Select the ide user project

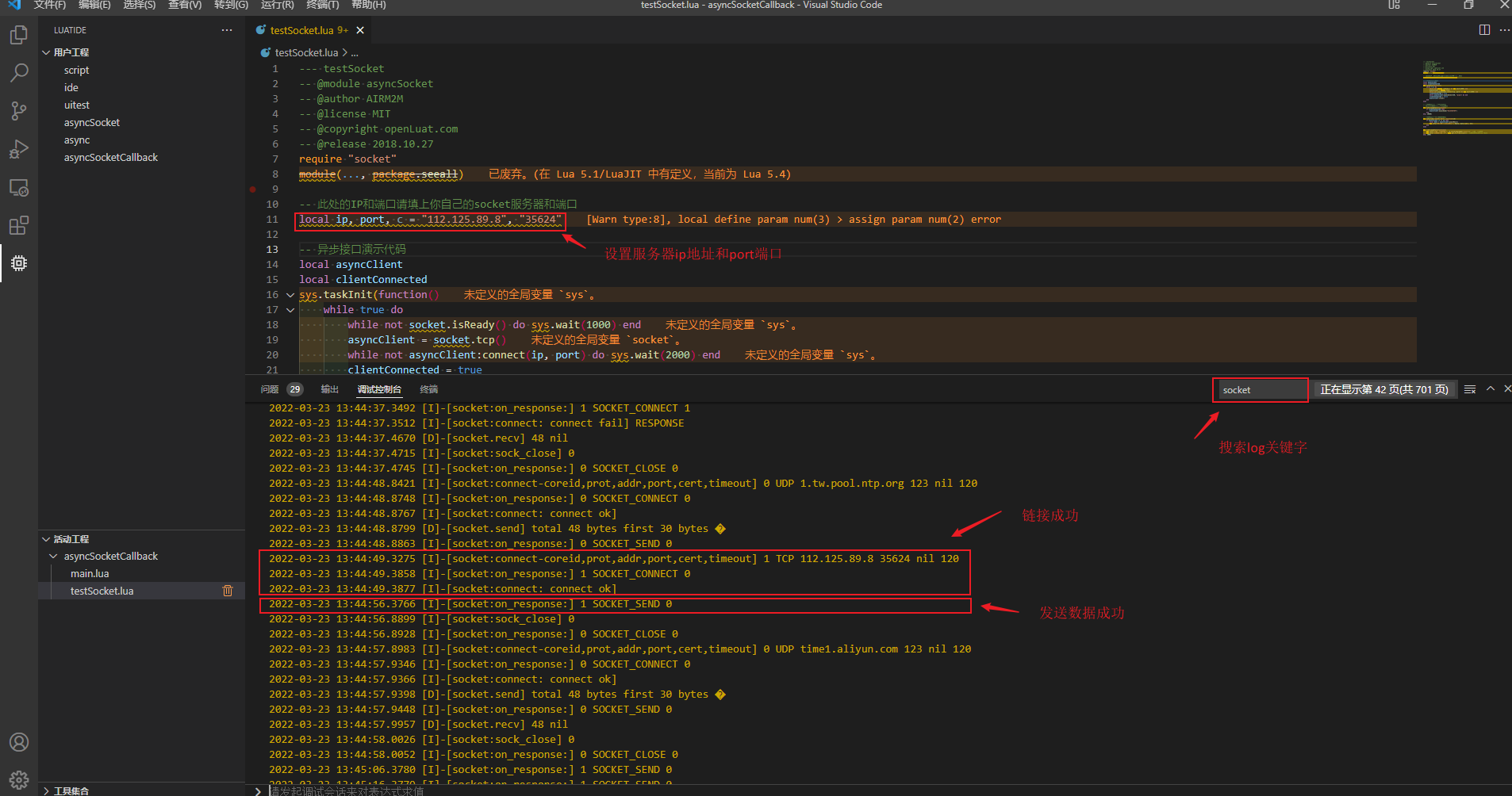[x=71, y=88]
